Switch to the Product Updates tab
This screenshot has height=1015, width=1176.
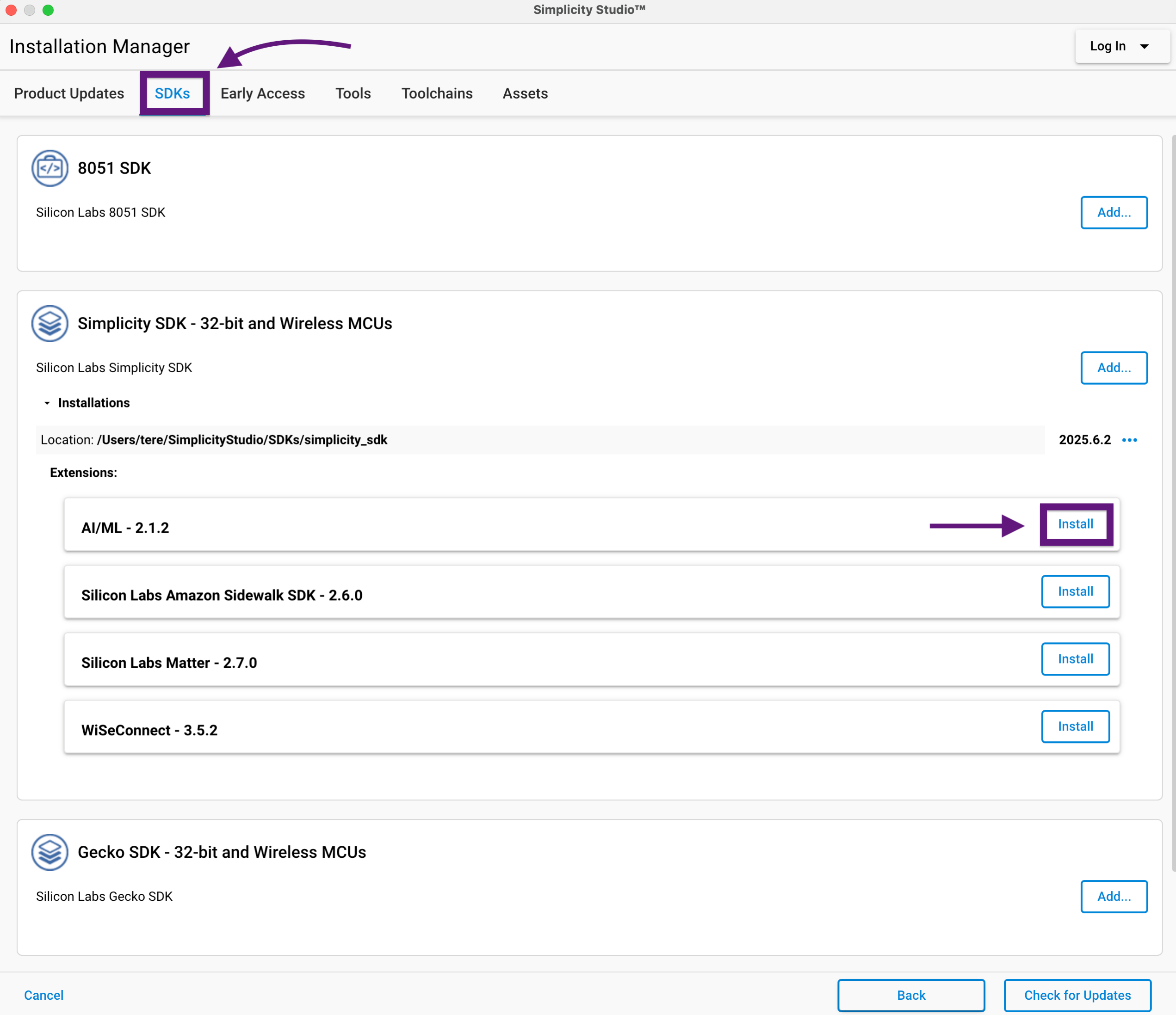click(69, 93)
